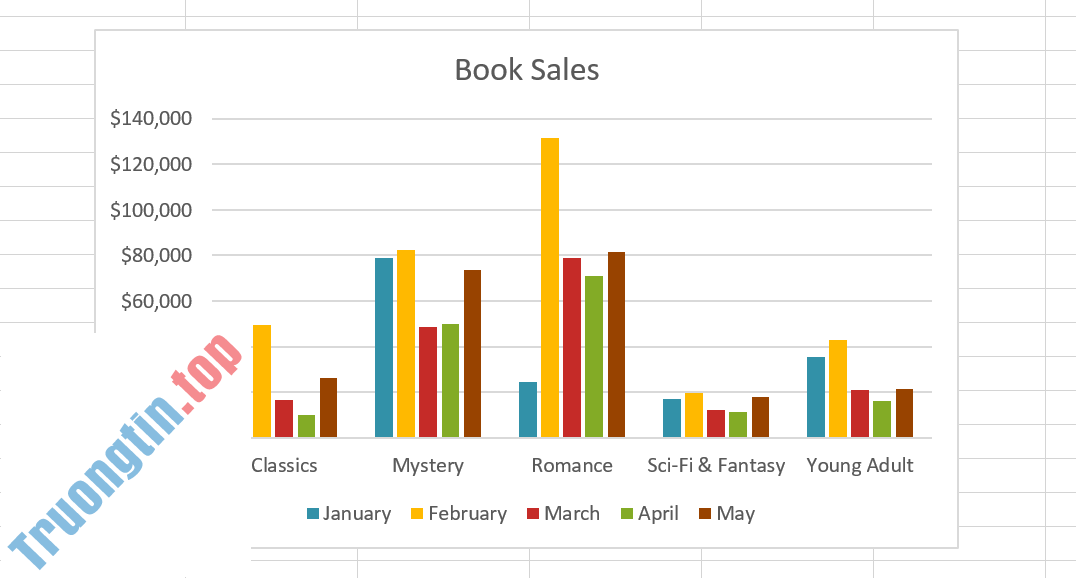Click the April legend color swatch

click(x=628, y=514)
